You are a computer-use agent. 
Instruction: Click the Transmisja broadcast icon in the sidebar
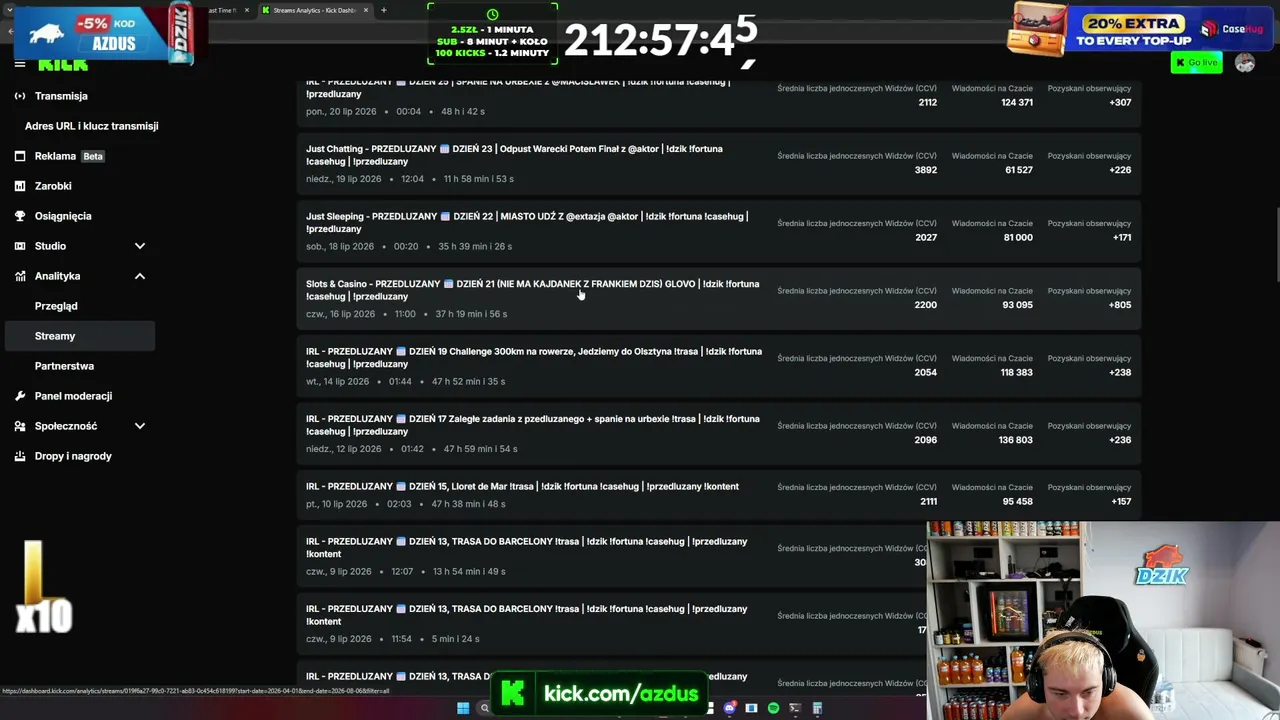click(20, 96)
